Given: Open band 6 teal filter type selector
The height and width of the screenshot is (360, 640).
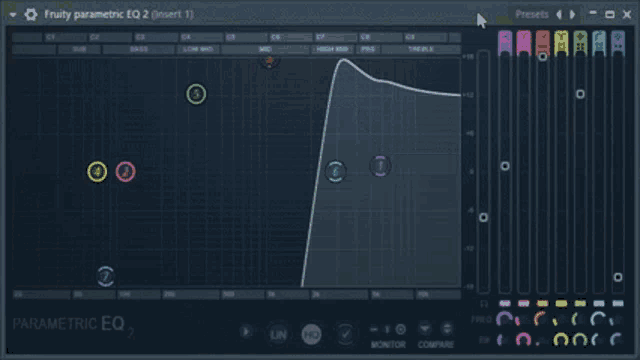Looking at the screenshot, I should (599, 42).
